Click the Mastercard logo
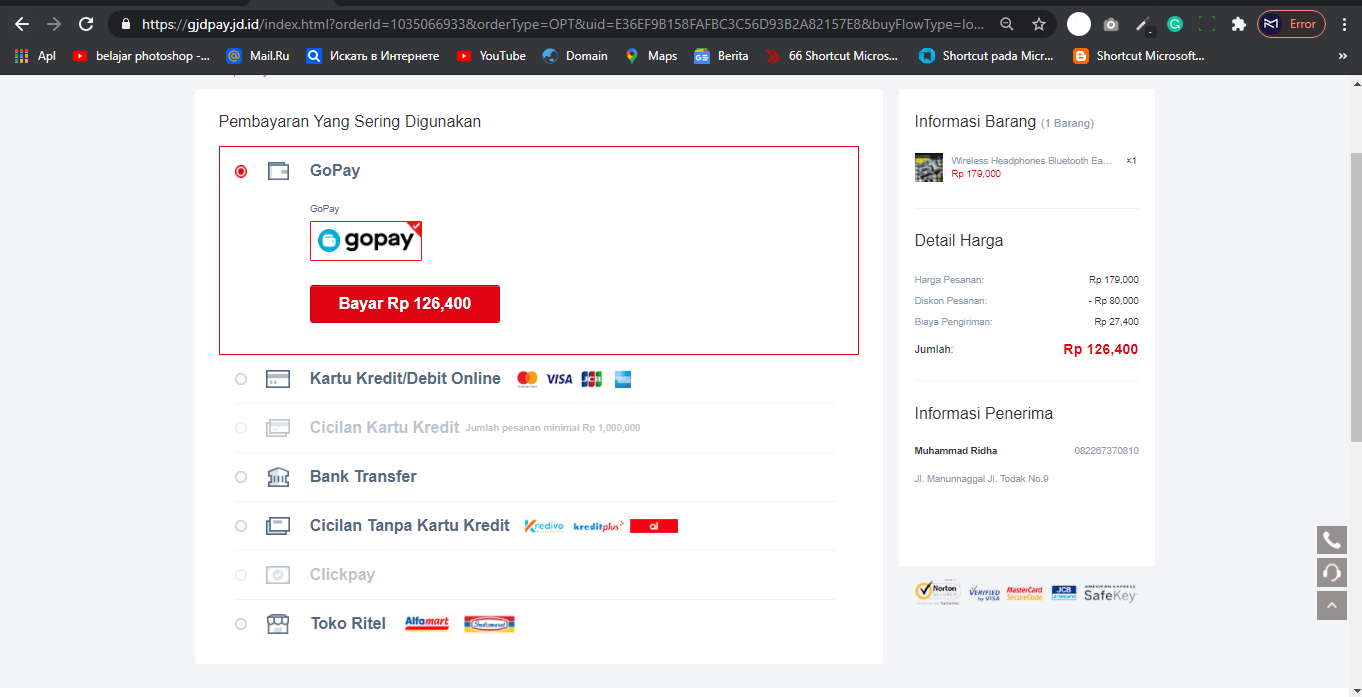1362x697 pixels. (527, 379)
